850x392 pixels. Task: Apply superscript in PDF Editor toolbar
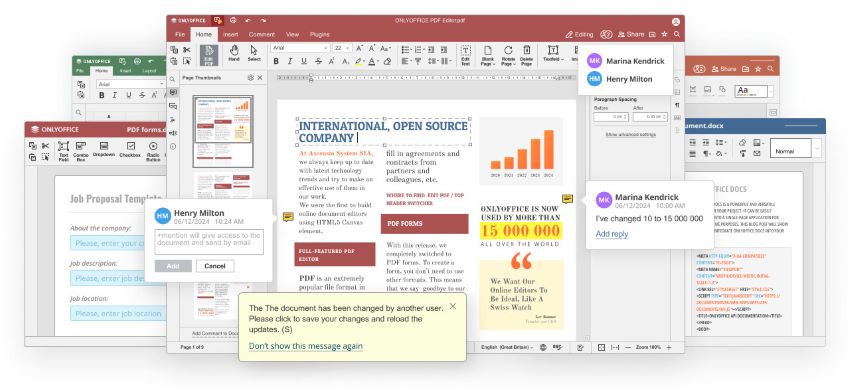click(333, 61)
